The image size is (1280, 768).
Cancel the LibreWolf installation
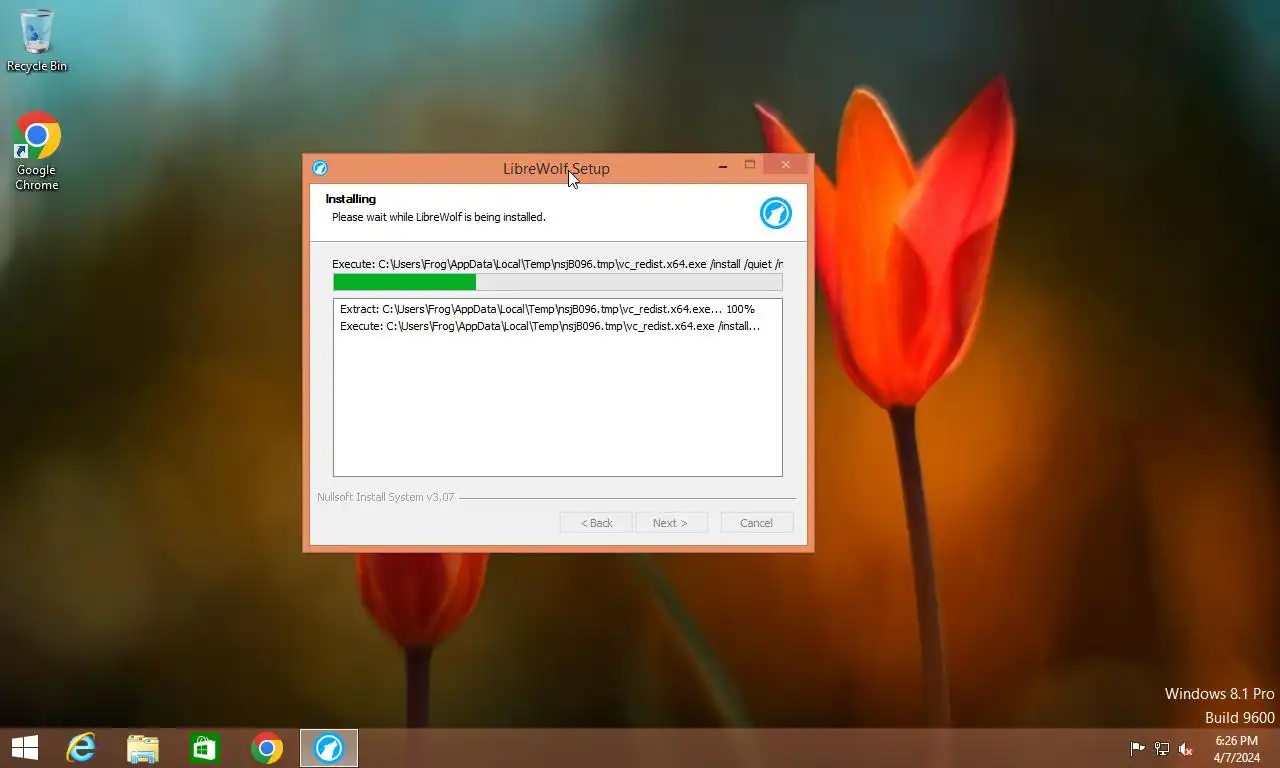click(x=757, y=523)
